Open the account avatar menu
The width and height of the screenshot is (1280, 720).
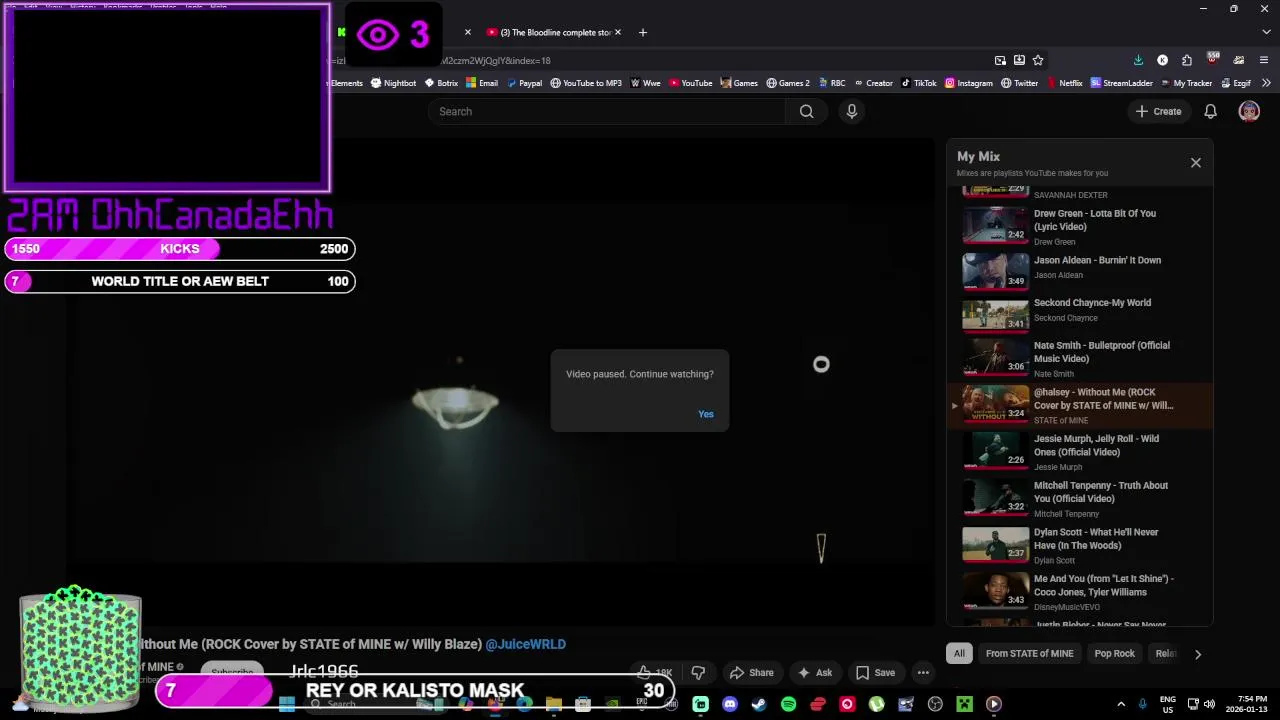[1249, 112]
